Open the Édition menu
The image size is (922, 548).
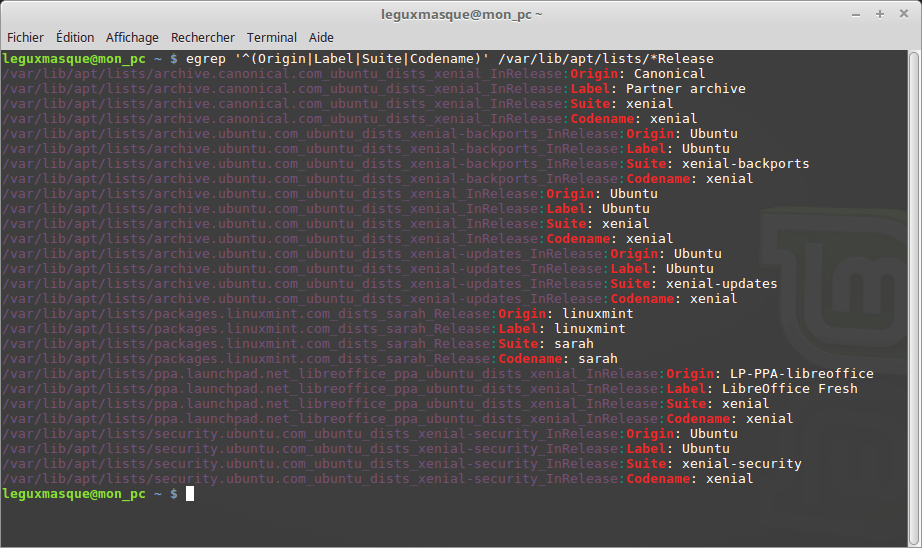point(75,38)
